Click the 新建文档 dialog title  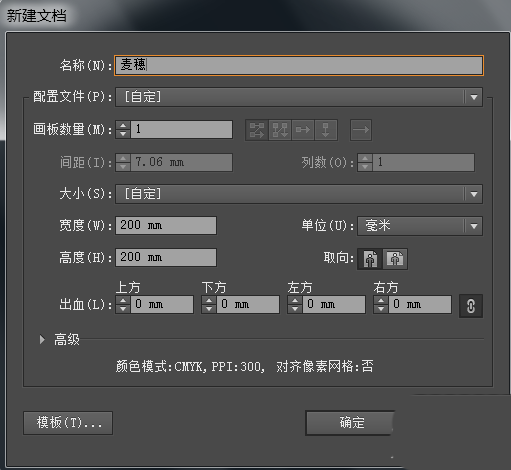click(x=37, y=16)
